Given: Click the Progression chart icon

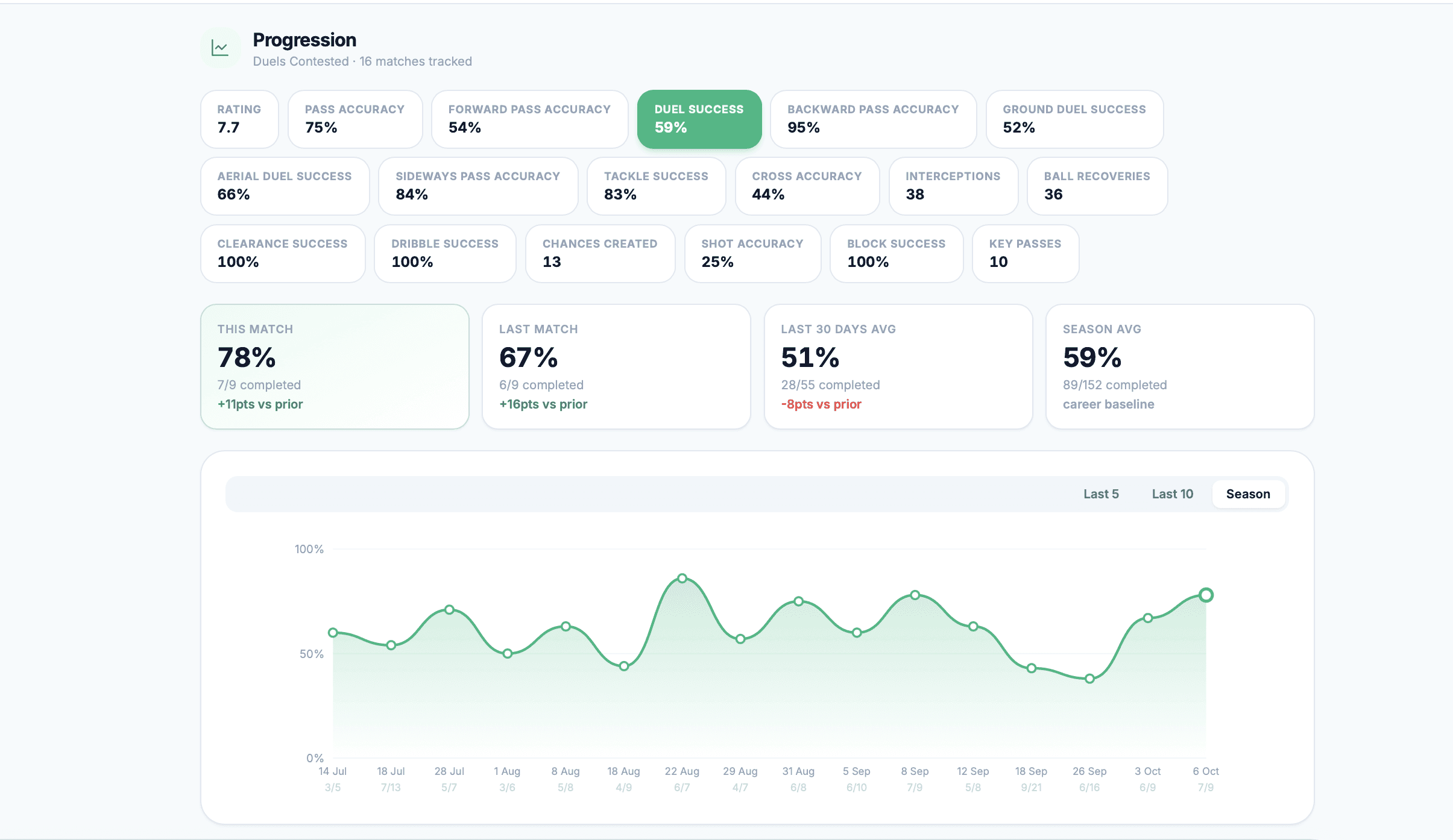Looking at the screenshot, I should 220,48.
